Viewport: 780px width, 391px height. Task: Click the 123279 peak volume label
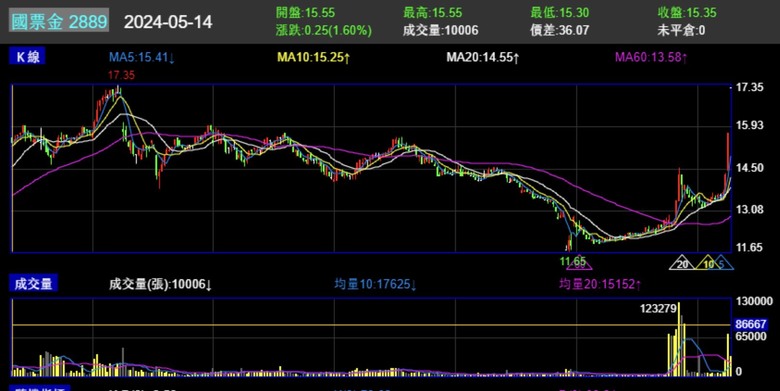coord(658,309)
